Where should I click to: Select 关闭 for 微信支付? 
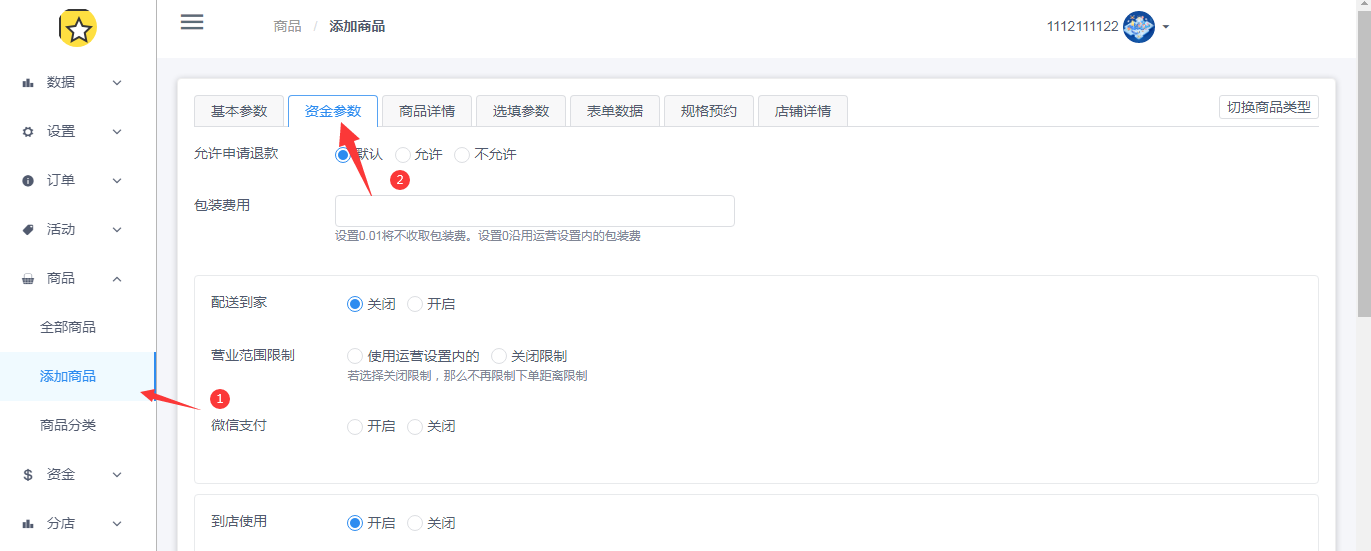pos(415,426)
